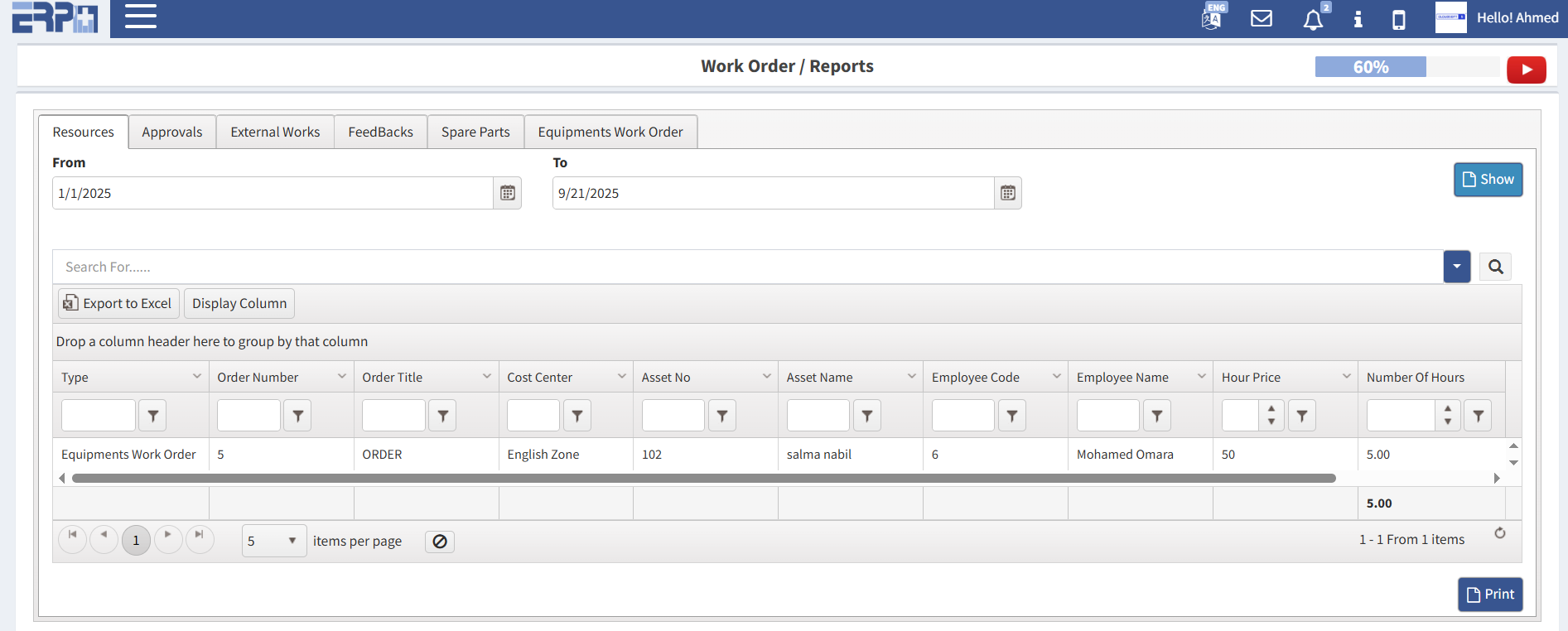Switch to the Spare Parts tab
The width and height of the screenshot is (1568, 631).
click(475, 132)
